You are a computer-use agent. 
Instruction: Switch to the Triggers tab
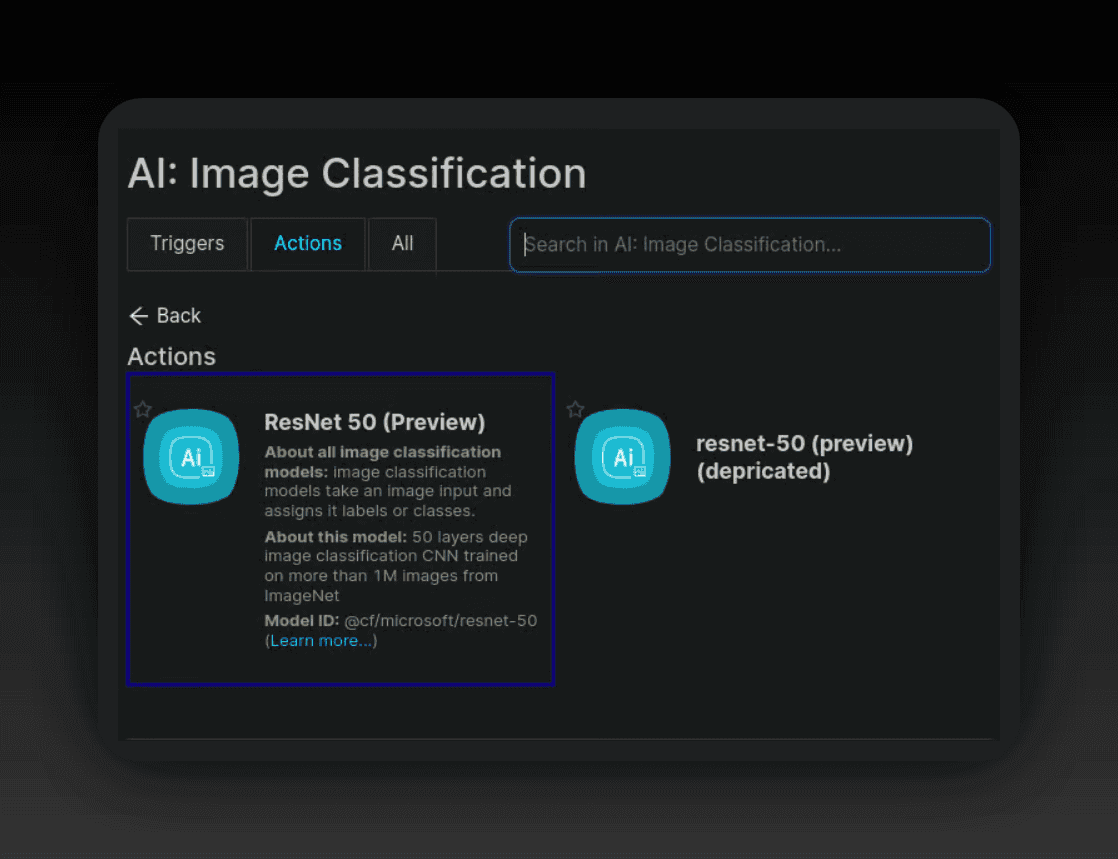pos(187,244)
